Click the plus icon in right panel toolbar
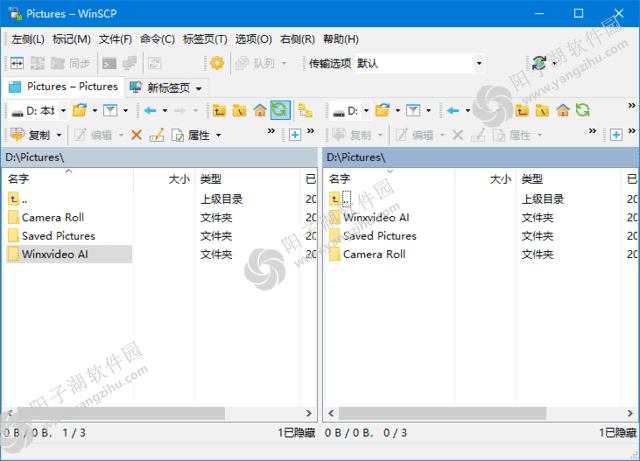 [616, 135]
